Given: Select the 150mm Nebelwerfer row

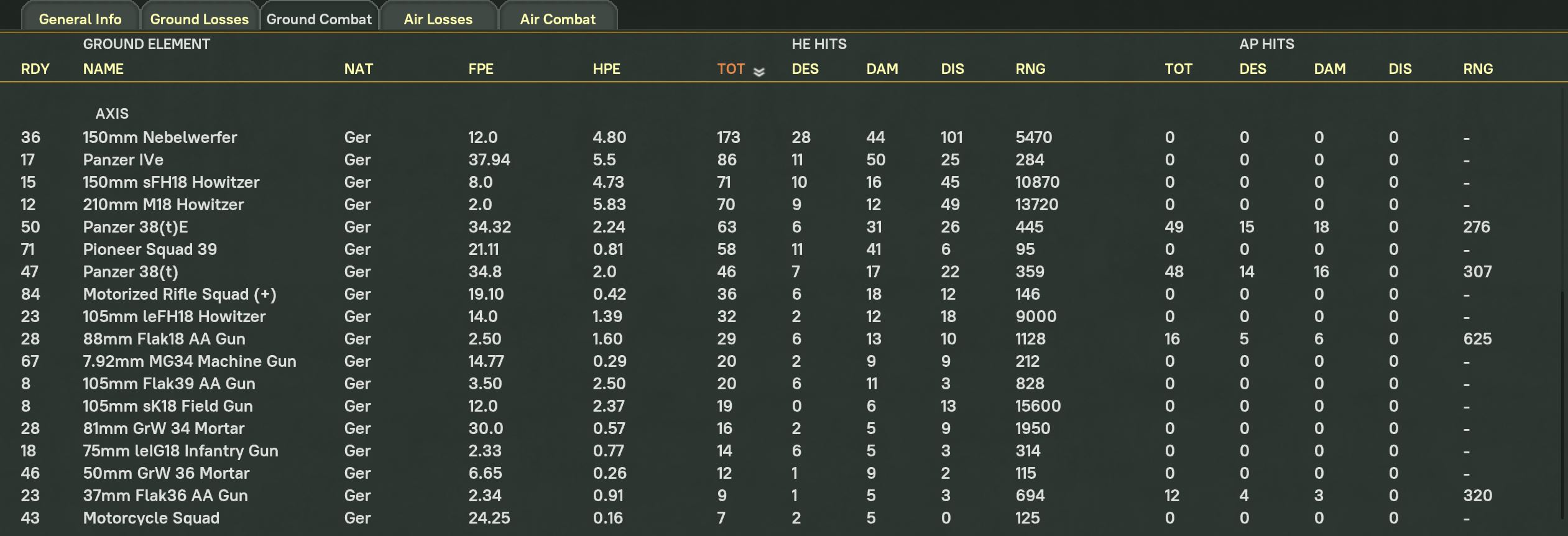Looking at the screenshot, I should tap(783, 137).
